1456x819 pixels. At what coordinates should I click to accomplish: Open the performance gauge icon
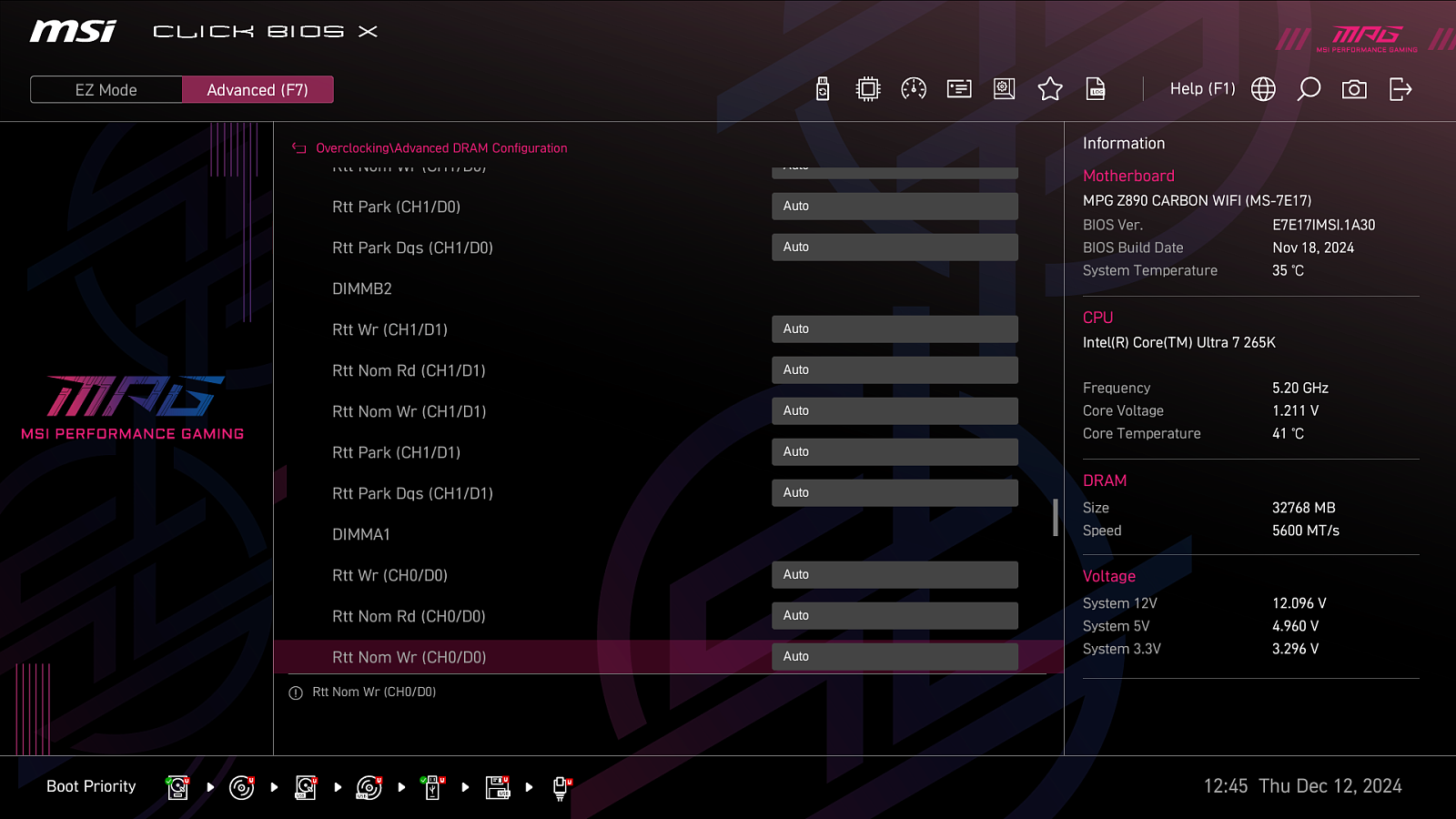(x=914, y=89)
